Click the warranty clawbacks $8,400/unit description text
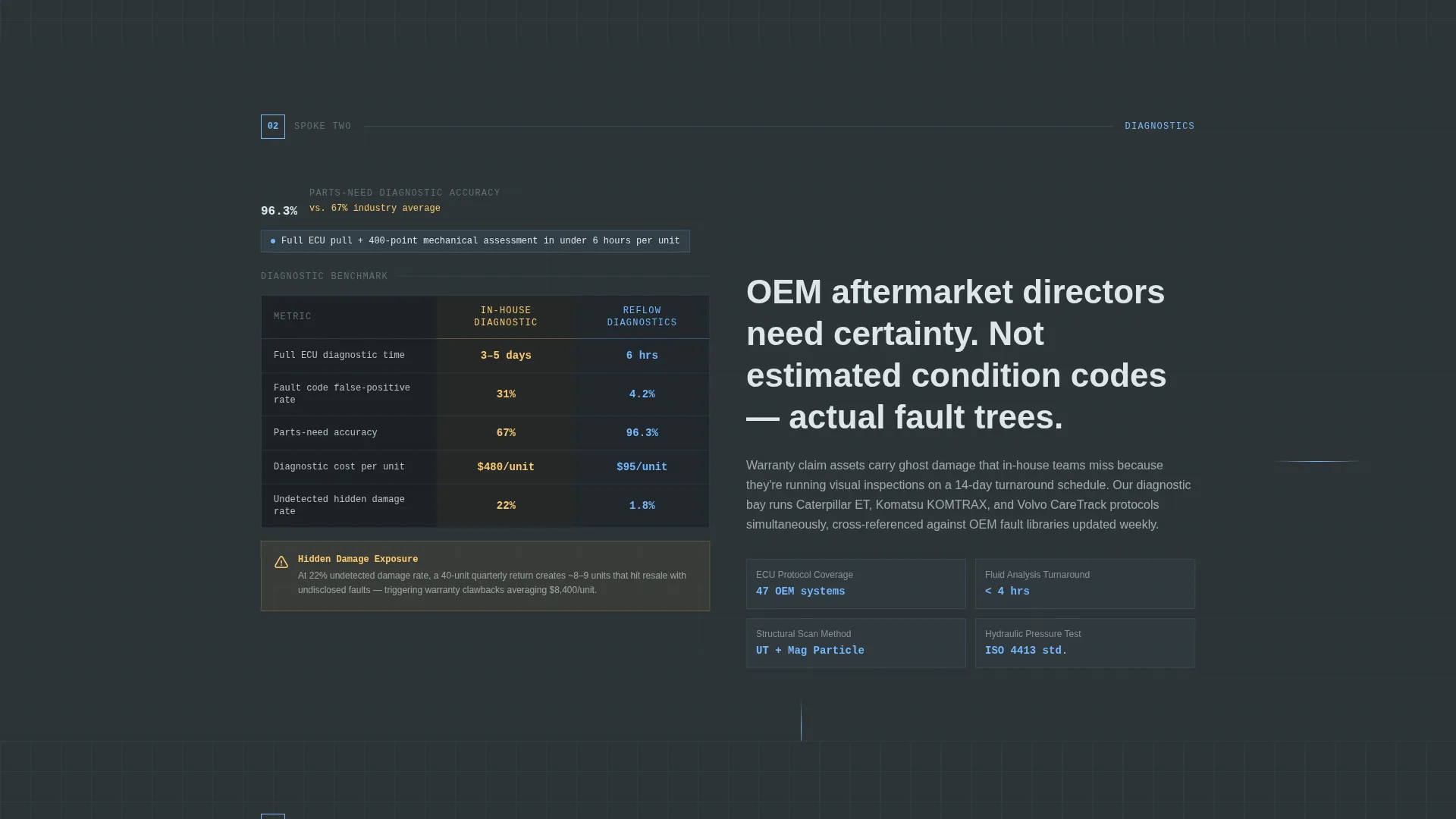The height and width of the screenshot is (819, 1456). point(492,583)
